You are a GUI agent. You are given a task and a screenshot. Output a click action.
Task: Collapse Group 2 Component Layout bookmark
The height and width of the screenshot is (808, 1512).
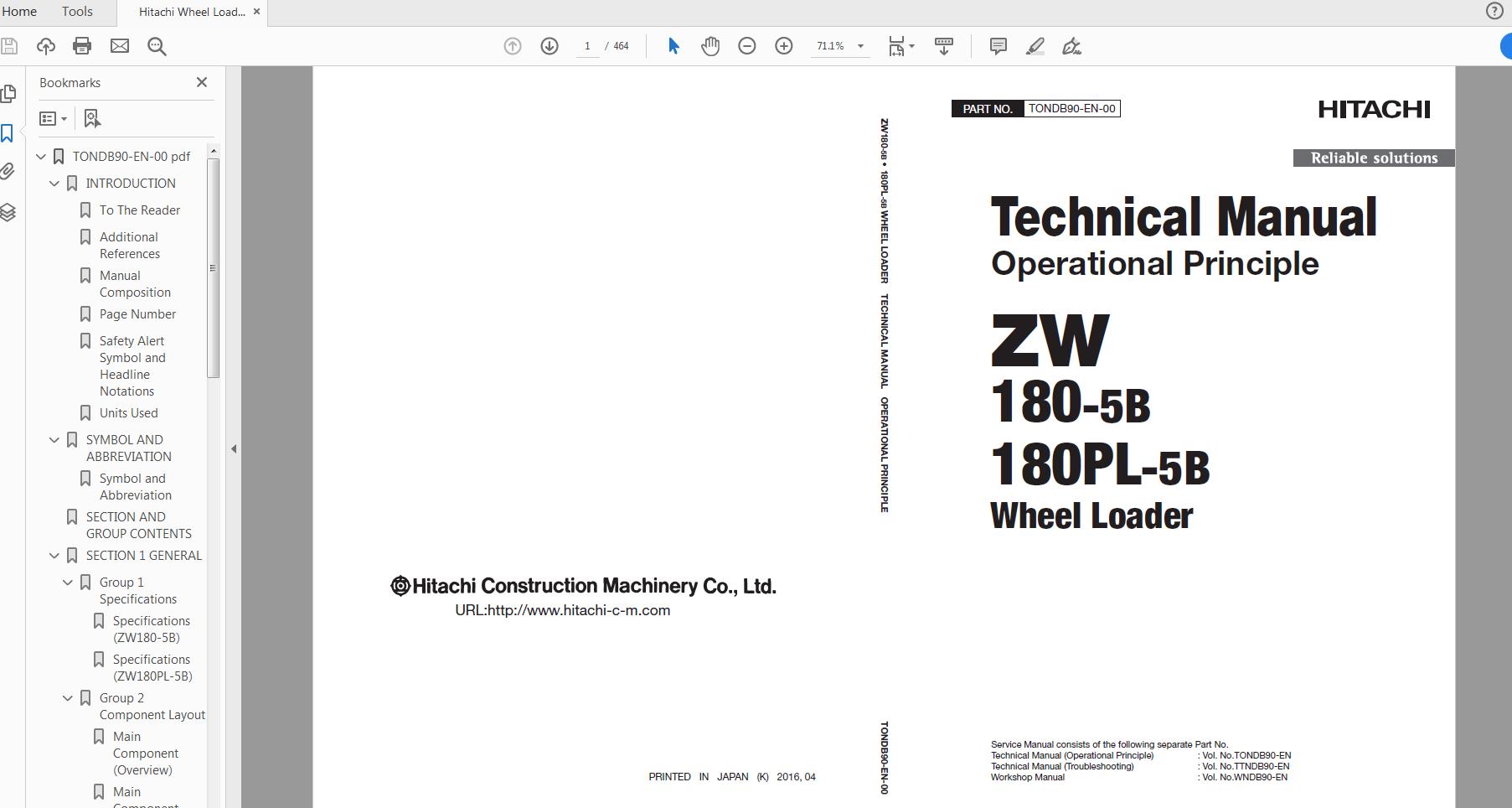68,698
